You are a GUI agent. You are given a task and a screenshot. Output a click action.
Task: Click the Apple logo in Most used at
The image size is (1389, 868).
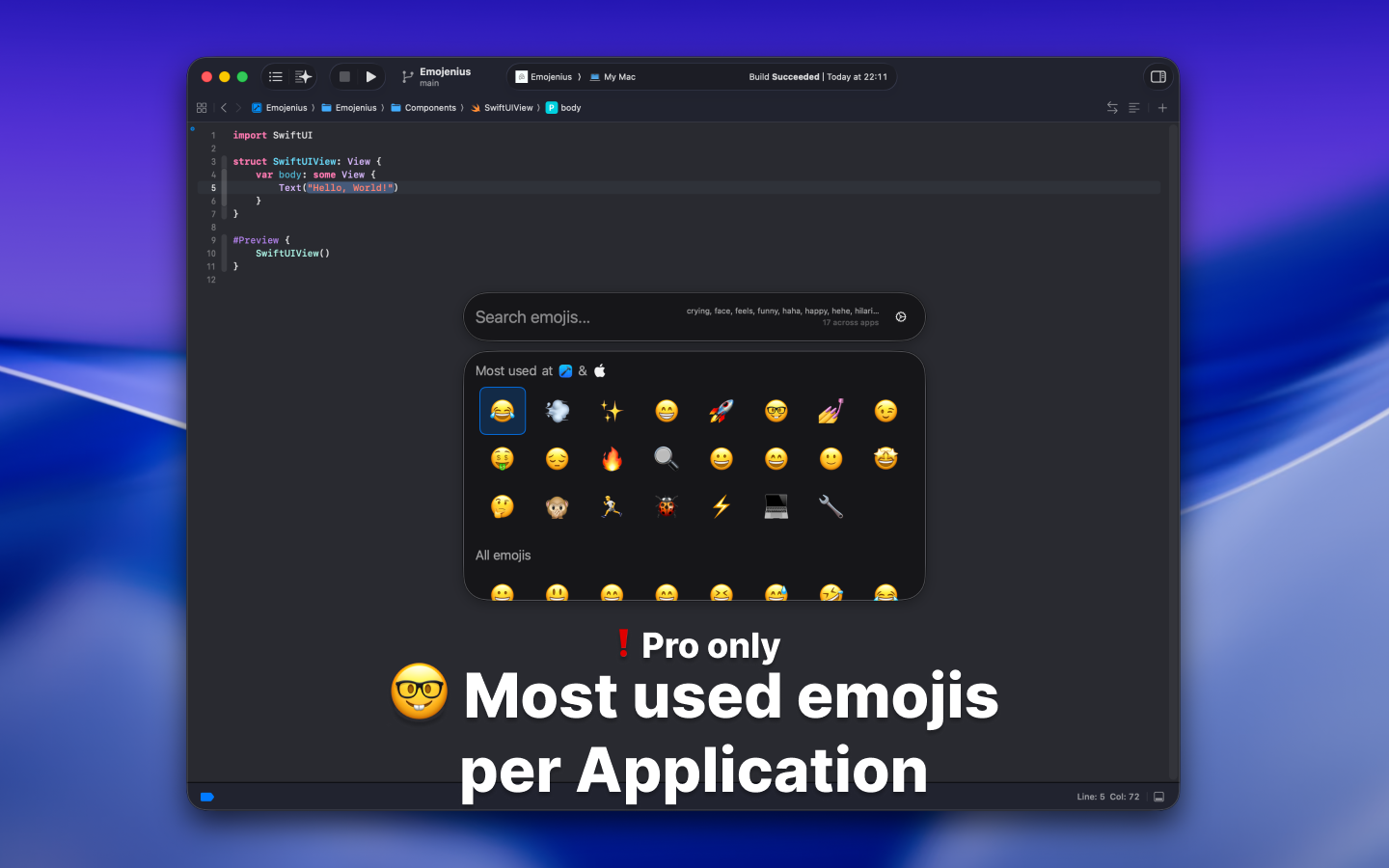tap(600, 370)
